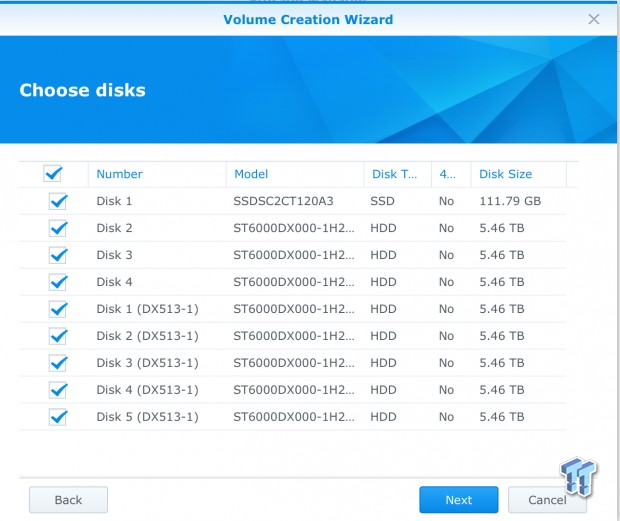Click the No value in Disk 1 row
This screenshot has height=521, width=620.
tap(446, 201)
